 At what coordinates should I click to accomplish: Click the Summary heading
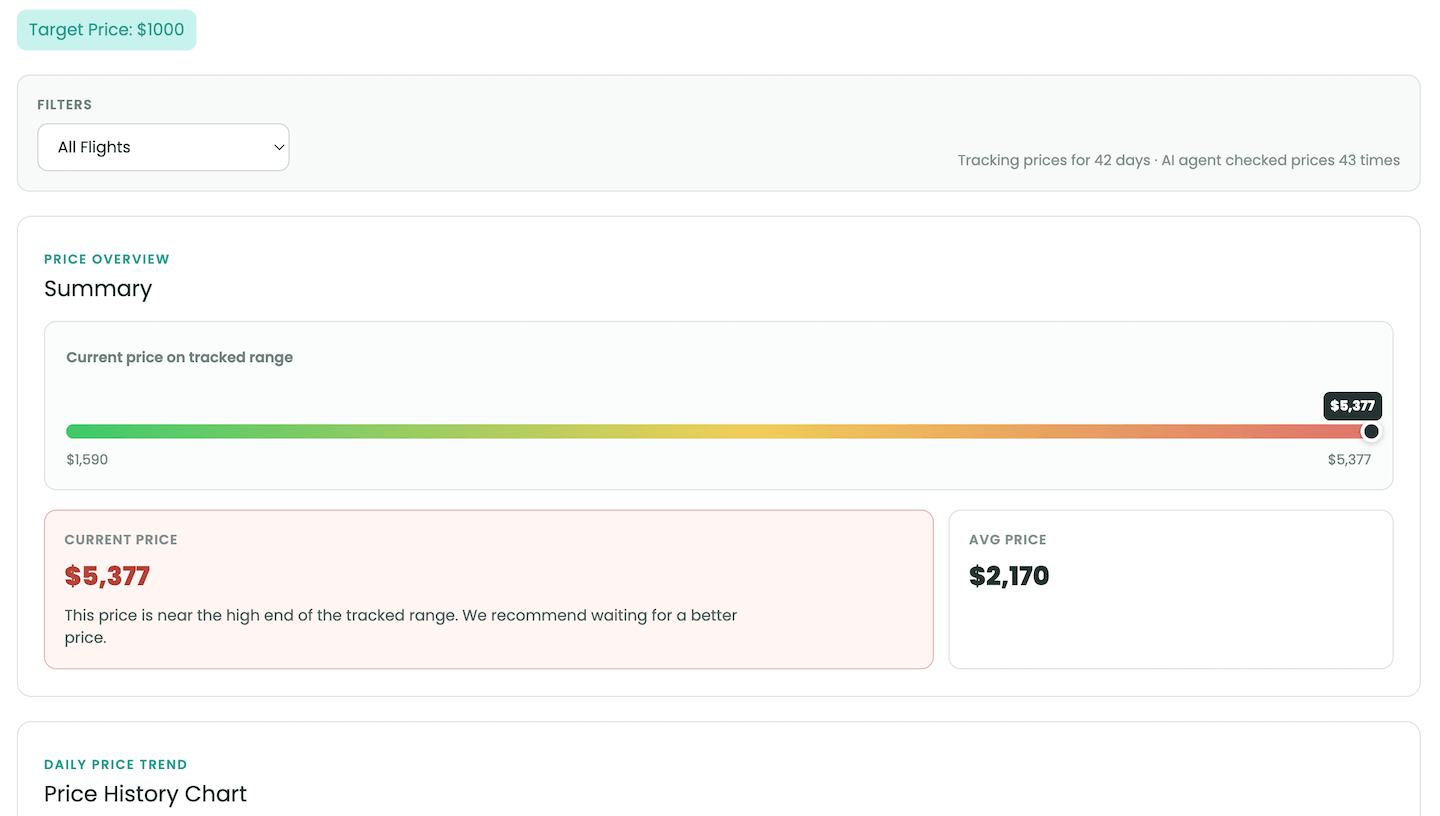pos(98,289)
